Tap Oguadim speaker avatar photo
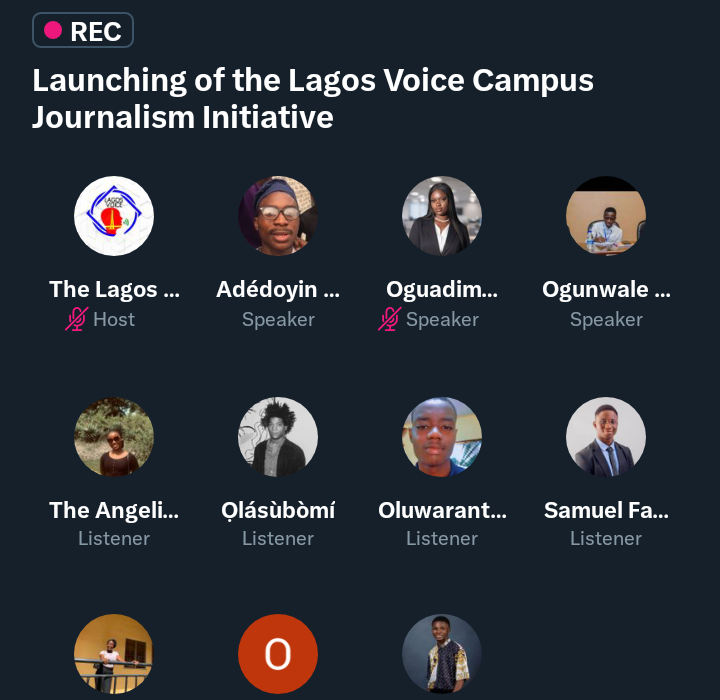Viewport: 720px width, 700px height. click(x=442, y=216)
